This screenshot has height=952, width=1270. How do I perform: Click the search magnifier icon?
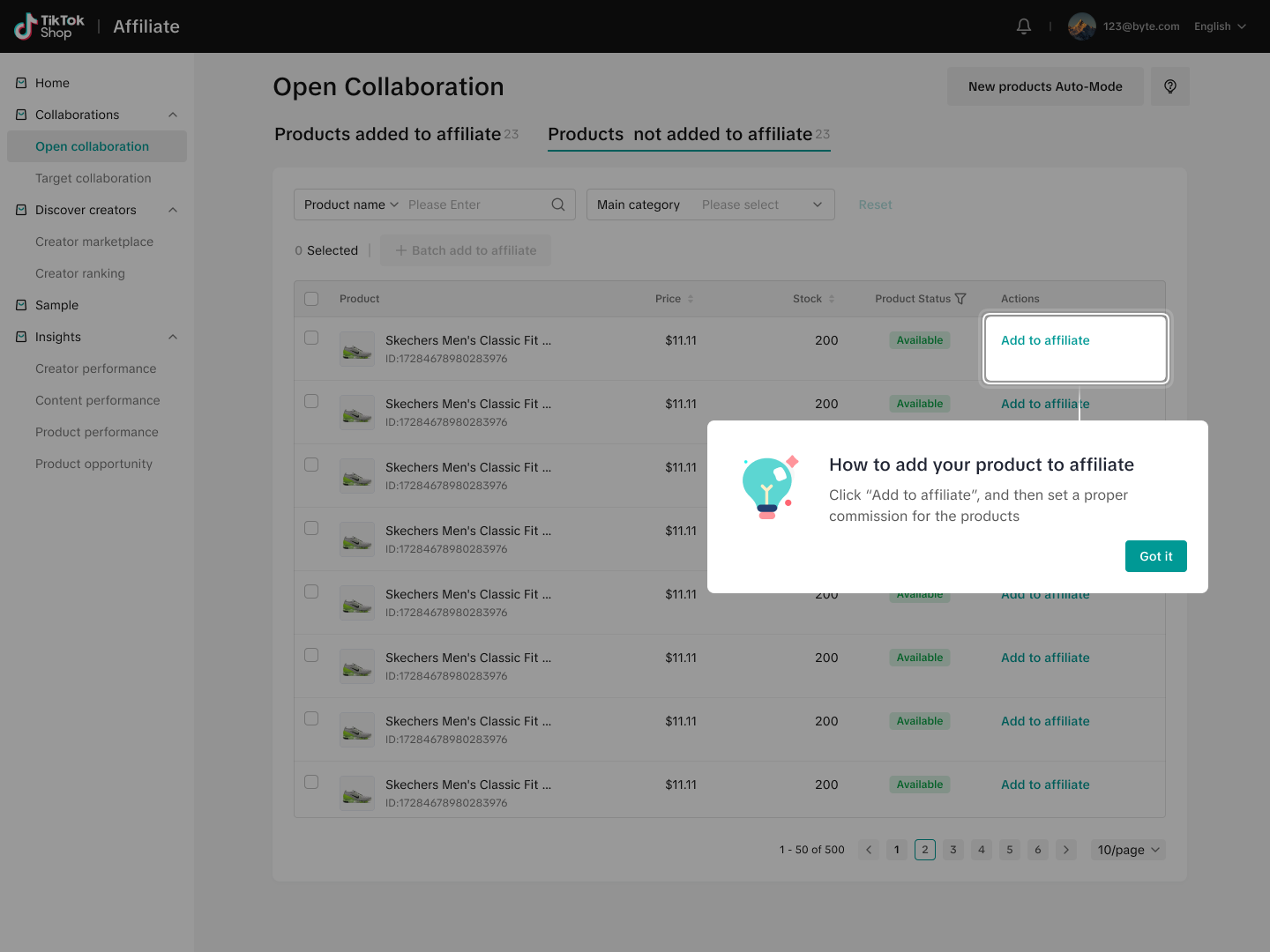coord(558,205)
